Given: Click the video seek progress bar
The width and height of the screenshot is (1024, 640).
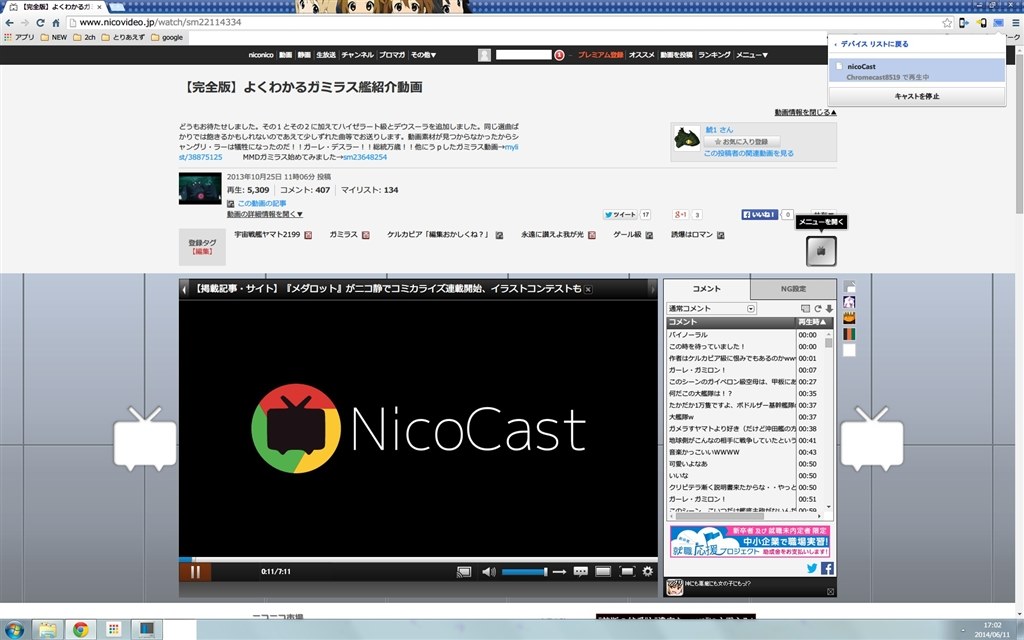Looking at the screenshot, I should click(418, 560).
